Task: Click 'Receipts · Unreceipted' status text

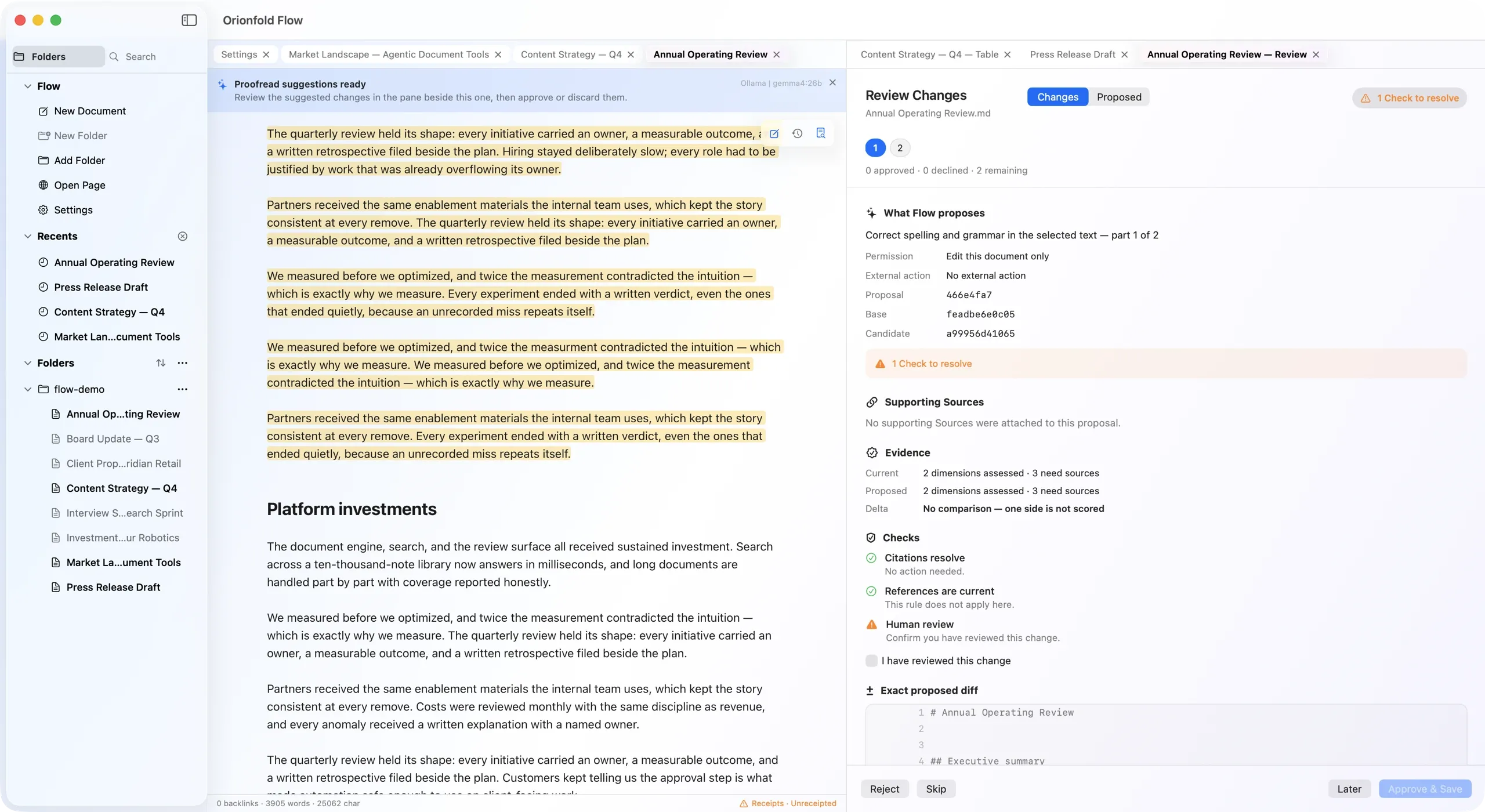Action: [x=794, y=804]
